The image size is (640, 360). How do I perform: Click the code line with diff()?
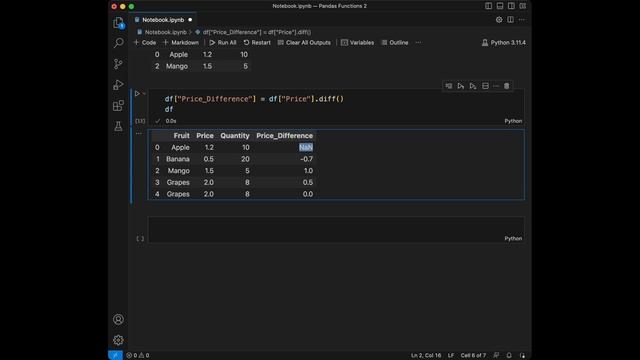(254, 99)
